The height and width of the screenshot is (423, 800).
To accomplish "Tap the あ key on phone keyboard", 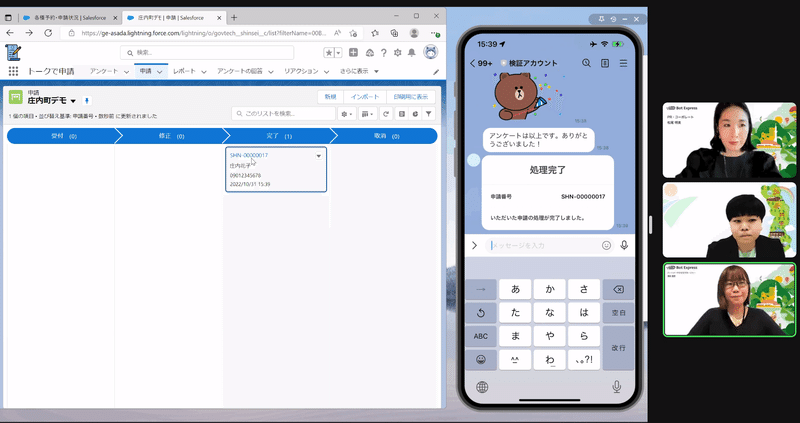I will click(515, 289).
